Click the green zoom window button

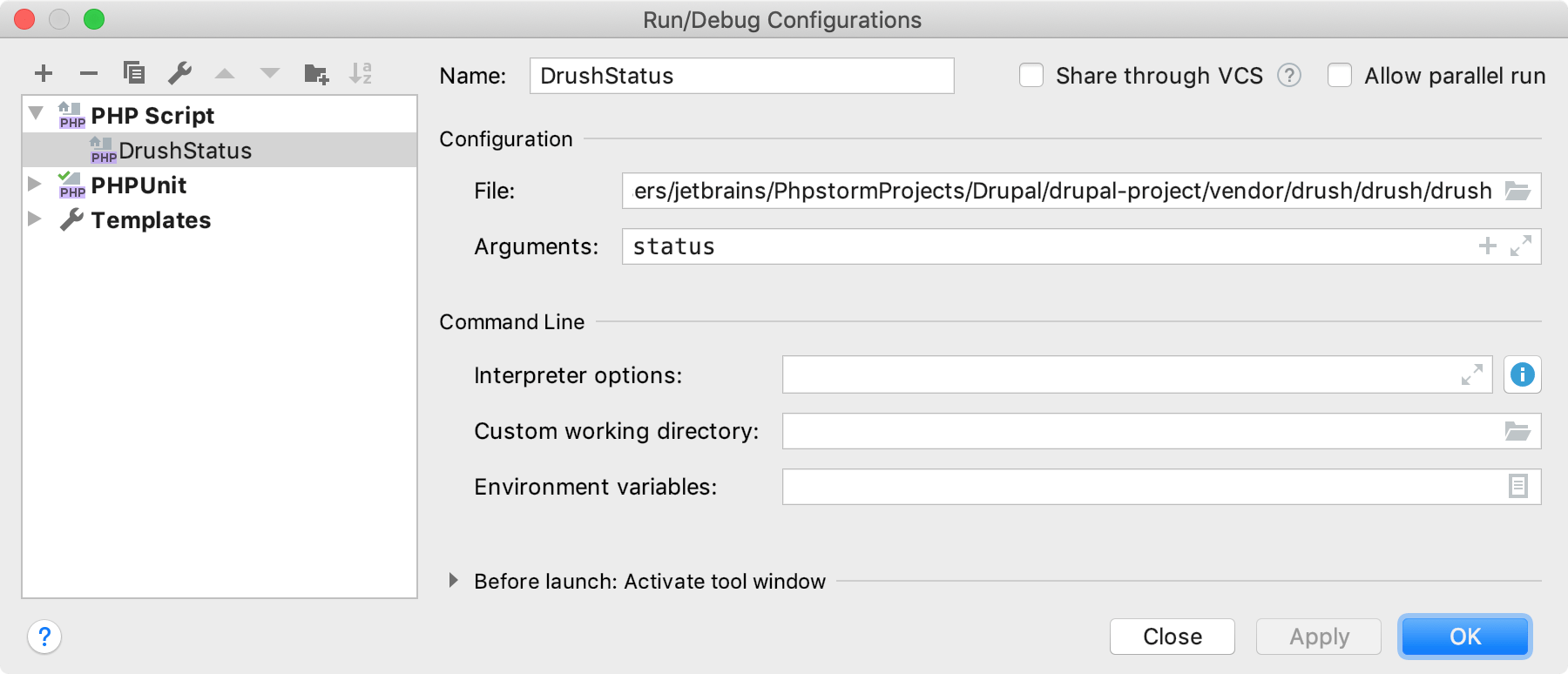(94, 19)
